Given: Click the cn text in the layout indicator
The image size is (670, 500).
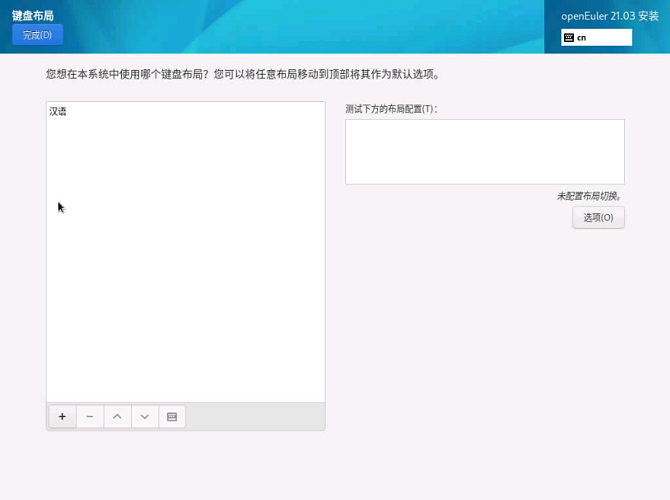Looking at the screenshot, I should tap(581, 38).
